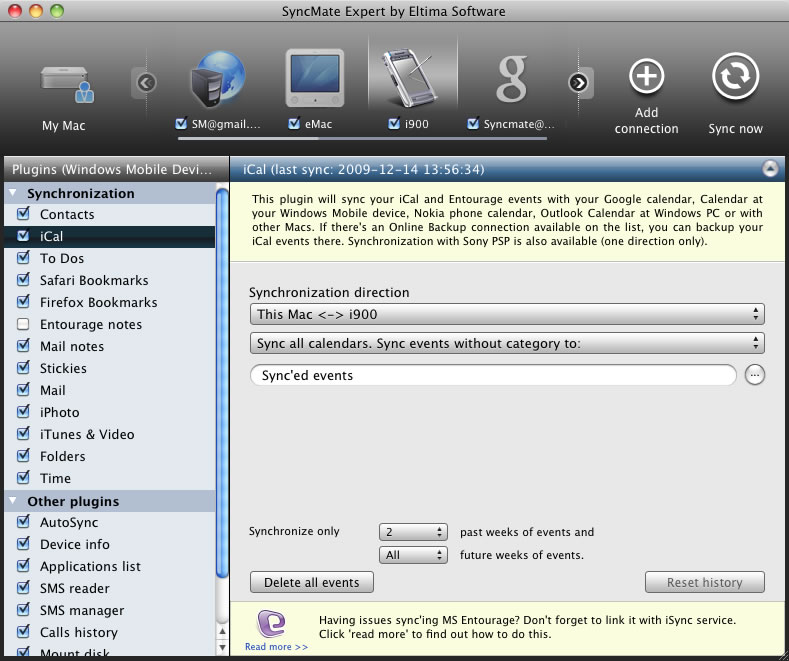This screenshot has width=789, height=661.
Task: Open the past weeks dropdown showing 2
Action: tap(413, 532)
